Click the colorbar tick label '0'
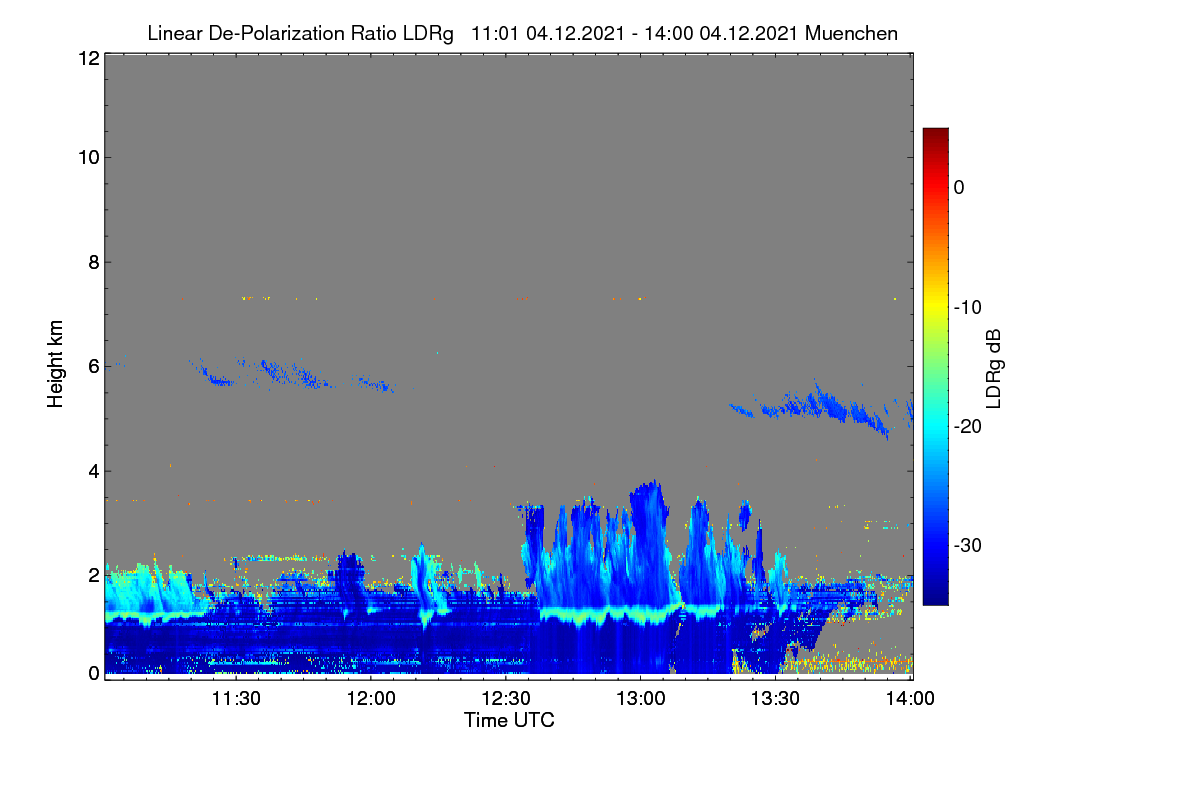1200x800 pixels. (x=959, y=187)
